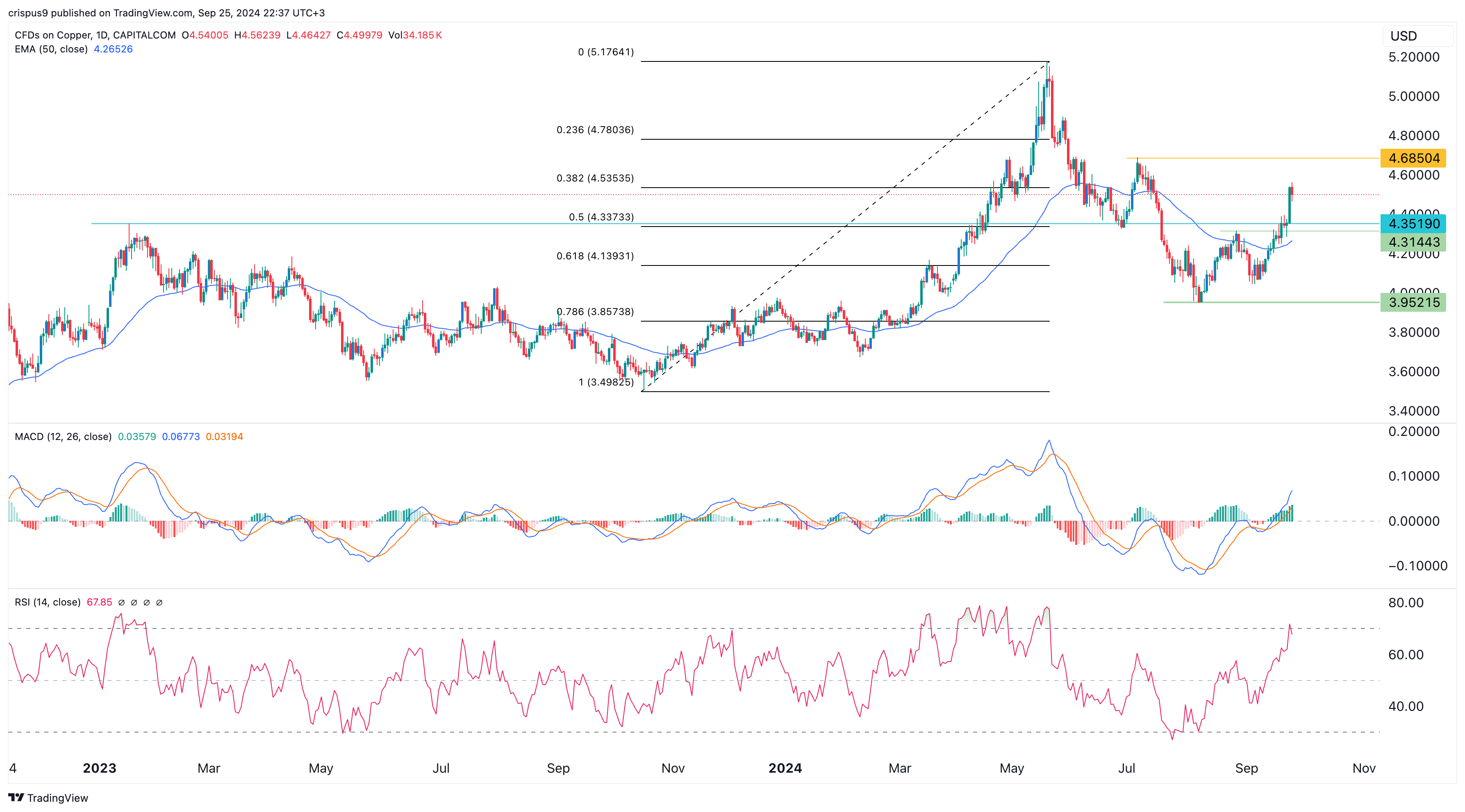Click the 3.60000 price axis value
1465x812 pixels.
pos(1414,372)
